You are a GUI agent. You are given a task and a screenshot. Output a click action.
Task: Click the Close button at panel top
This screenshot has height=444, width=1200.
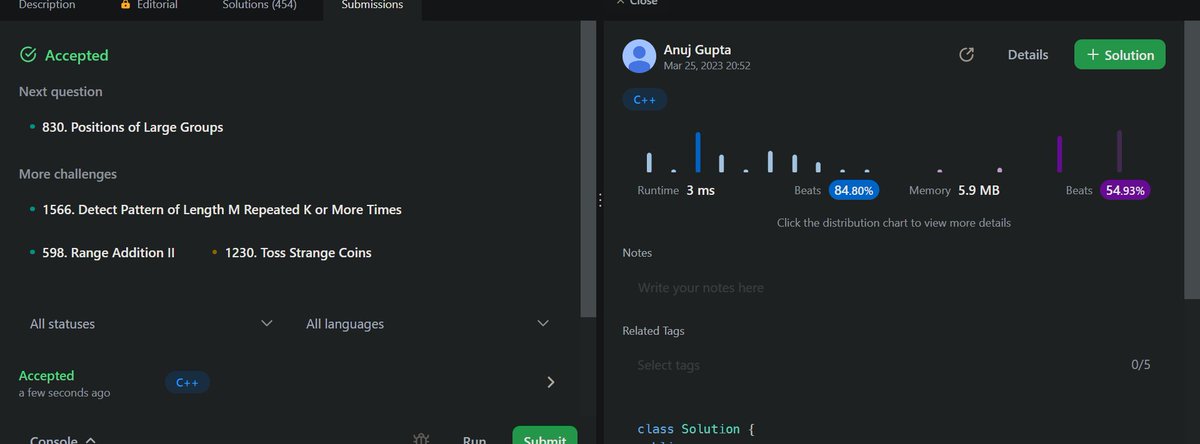click(x=637, y=3)
